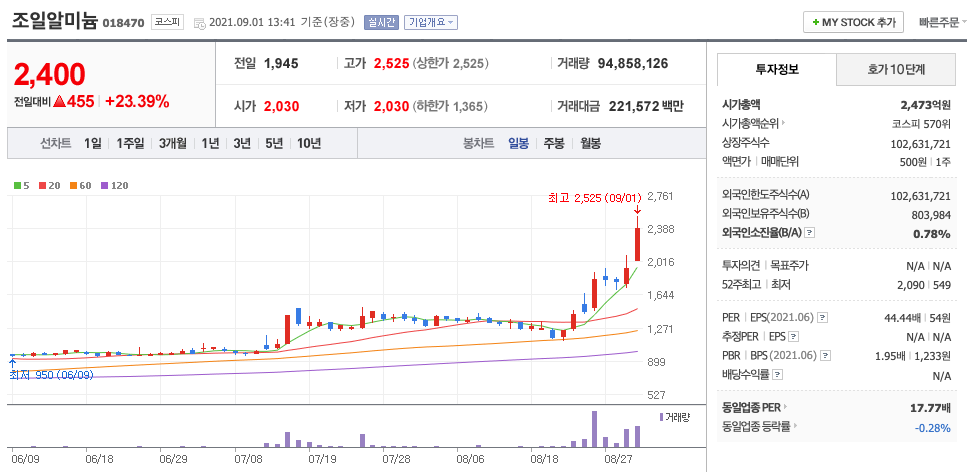
Task: Click the 동일업종 PER value 17.77배
Action: pyautogui.click(x=929, y=409)
